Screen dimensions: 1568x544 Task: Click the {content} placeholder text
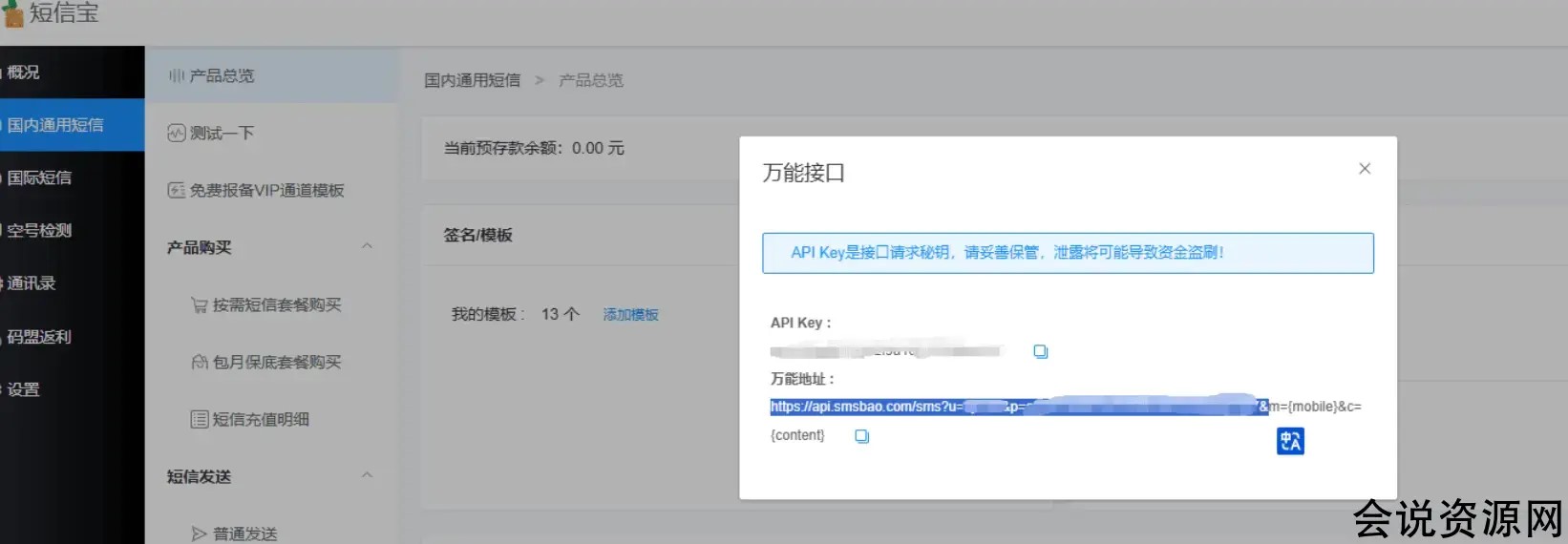[x=797, y=435]
